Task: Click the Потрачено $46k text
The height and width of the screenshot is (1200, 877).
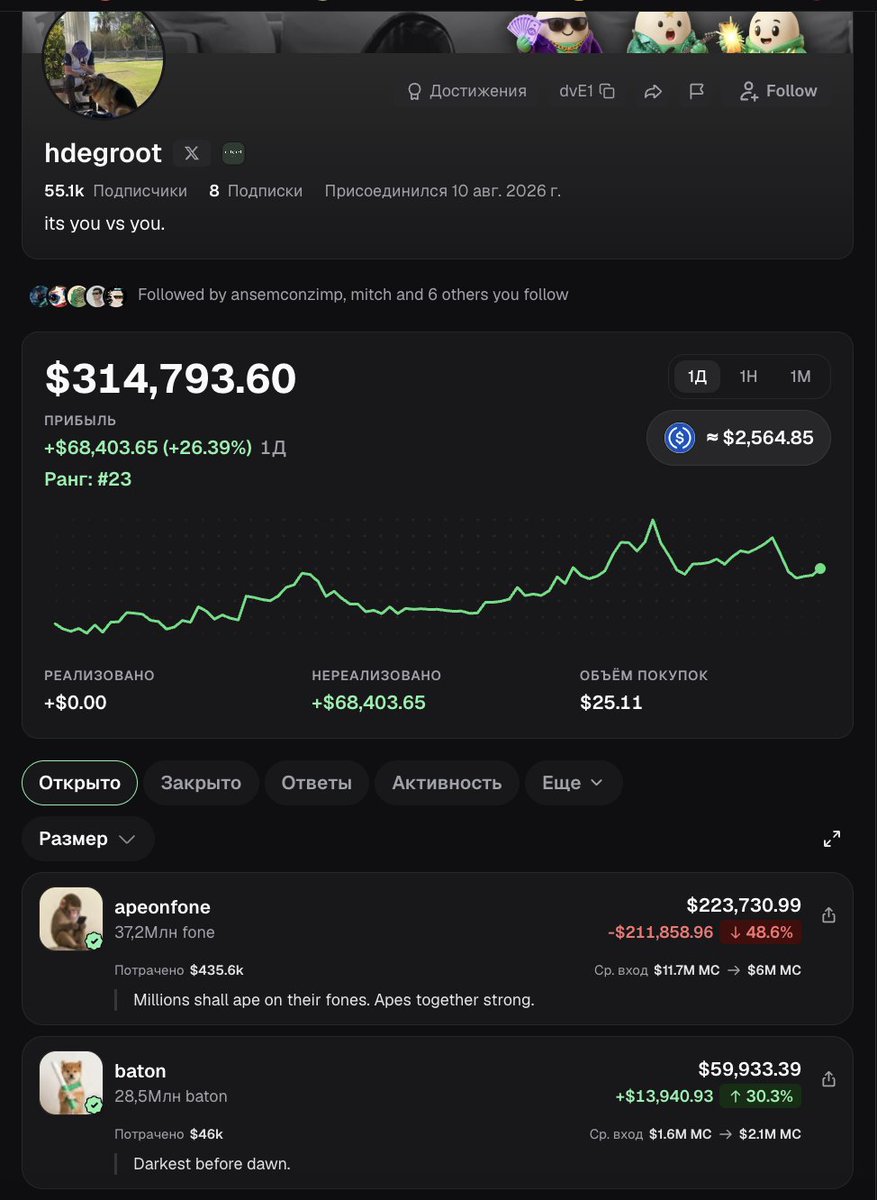Action: [169, 1134]
